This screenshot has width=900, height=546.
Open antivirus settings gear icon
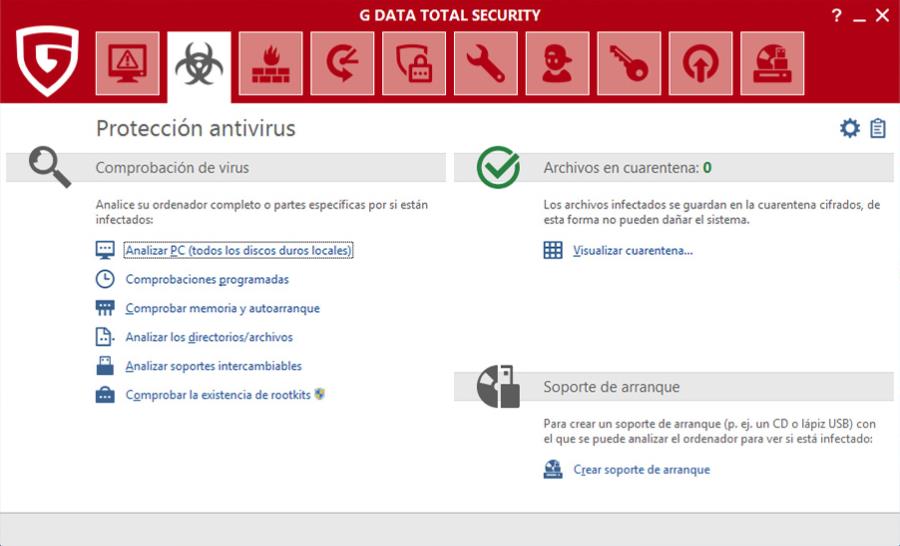coord(849,128)
